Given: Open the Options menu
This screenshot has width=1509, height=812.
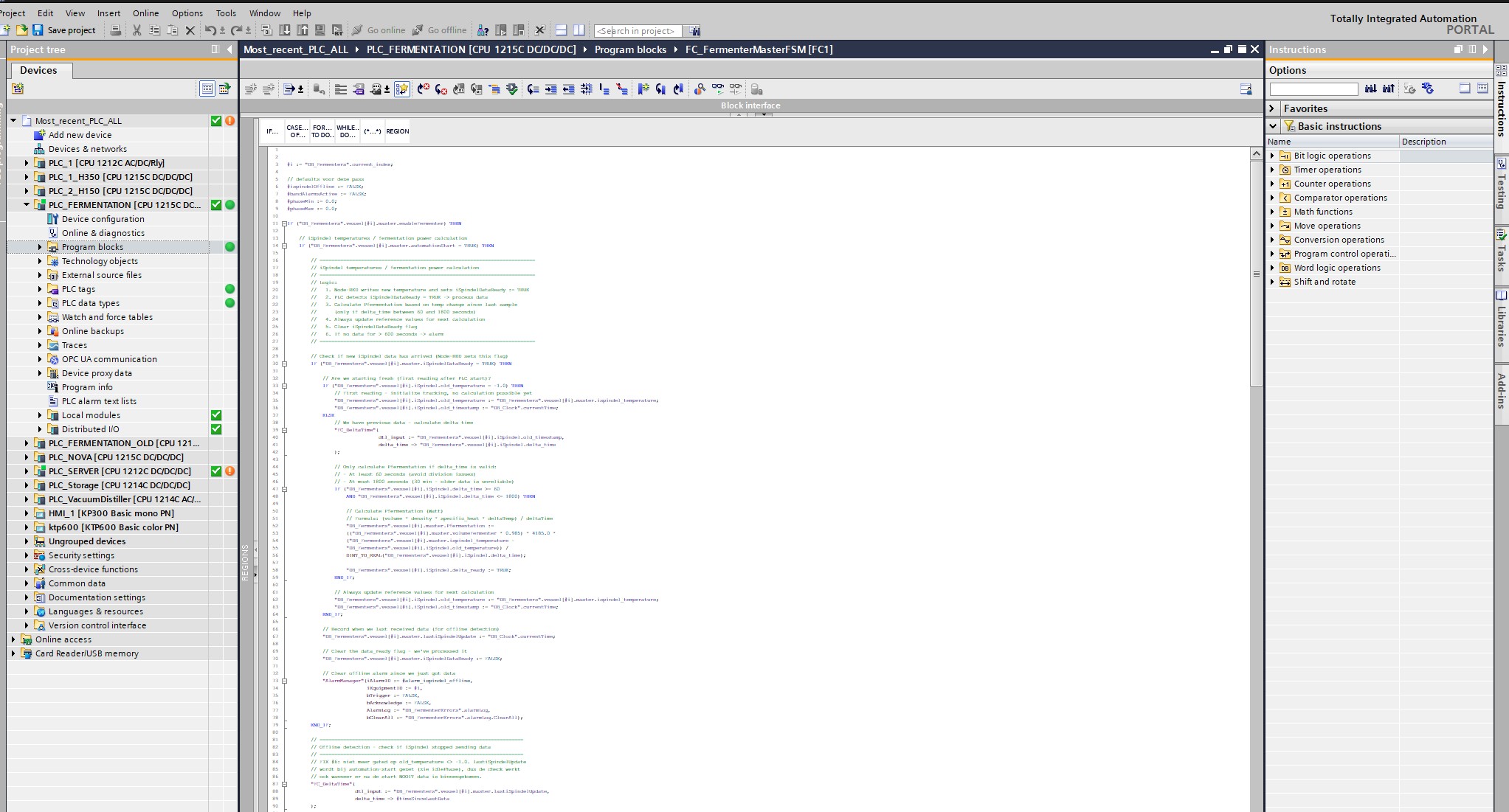Looking at the screenshot, I should pos(187,13).
